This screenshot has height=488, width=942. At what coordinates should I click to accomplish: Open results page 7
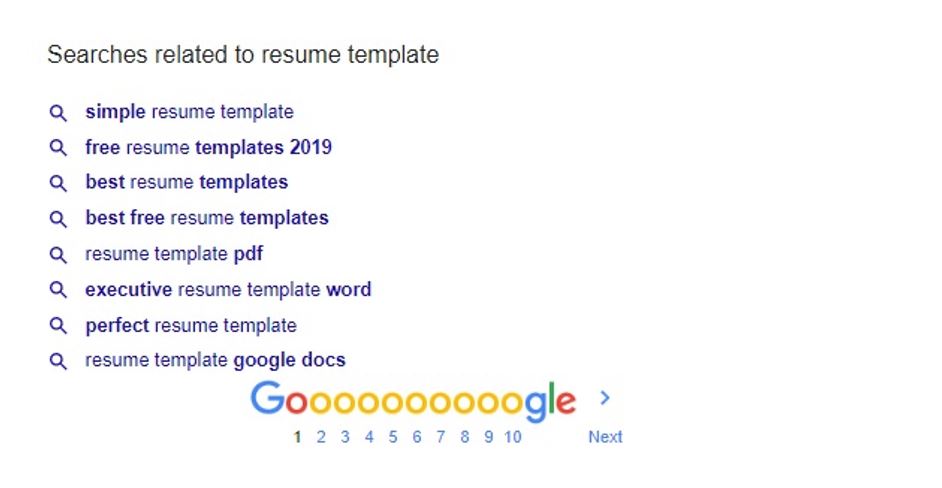440,437
